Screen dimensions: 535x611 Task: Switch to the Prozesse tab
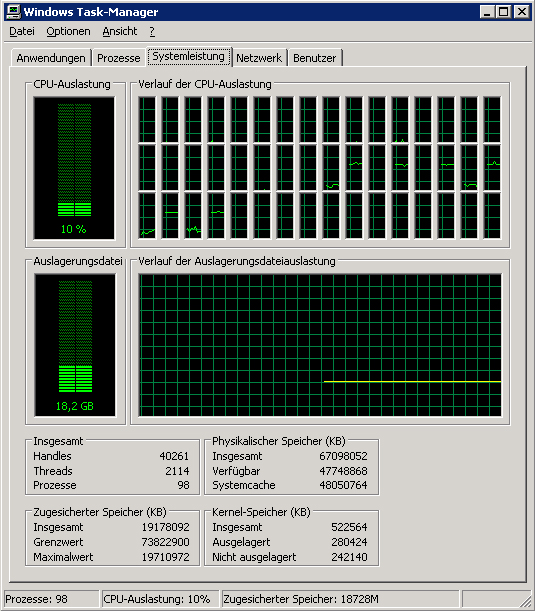pyautogui.click(x=118, y=58)
